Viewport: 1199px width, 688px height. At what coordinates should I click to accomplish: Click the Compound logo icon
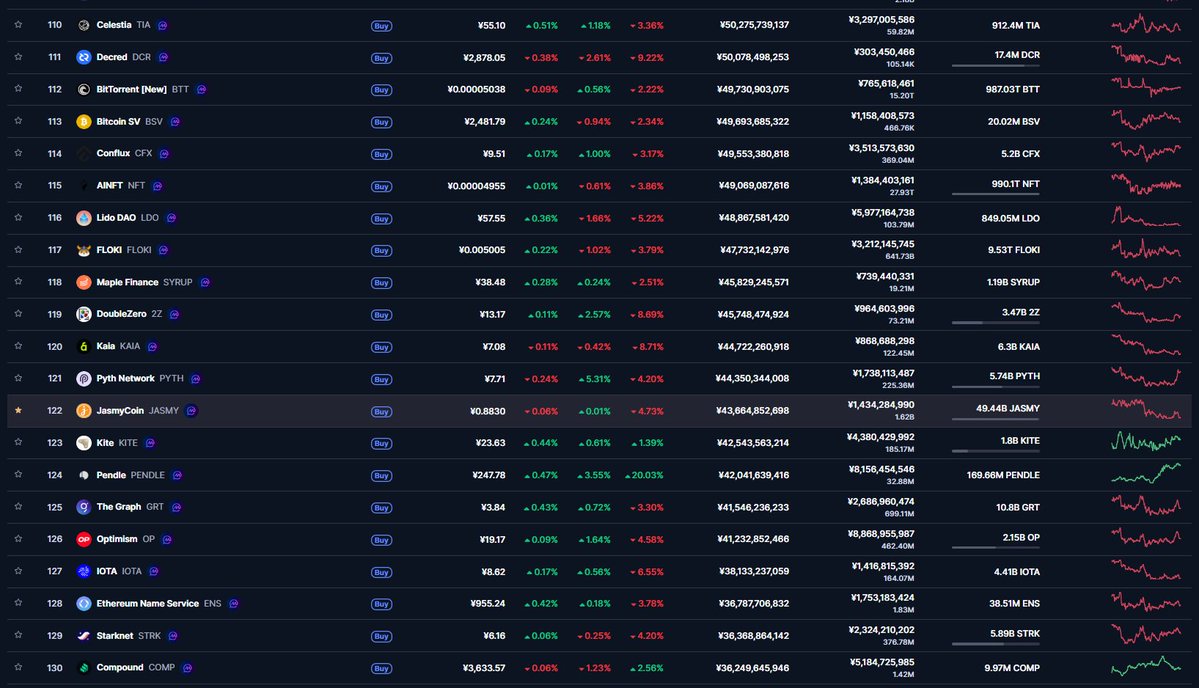click(84, 667)
